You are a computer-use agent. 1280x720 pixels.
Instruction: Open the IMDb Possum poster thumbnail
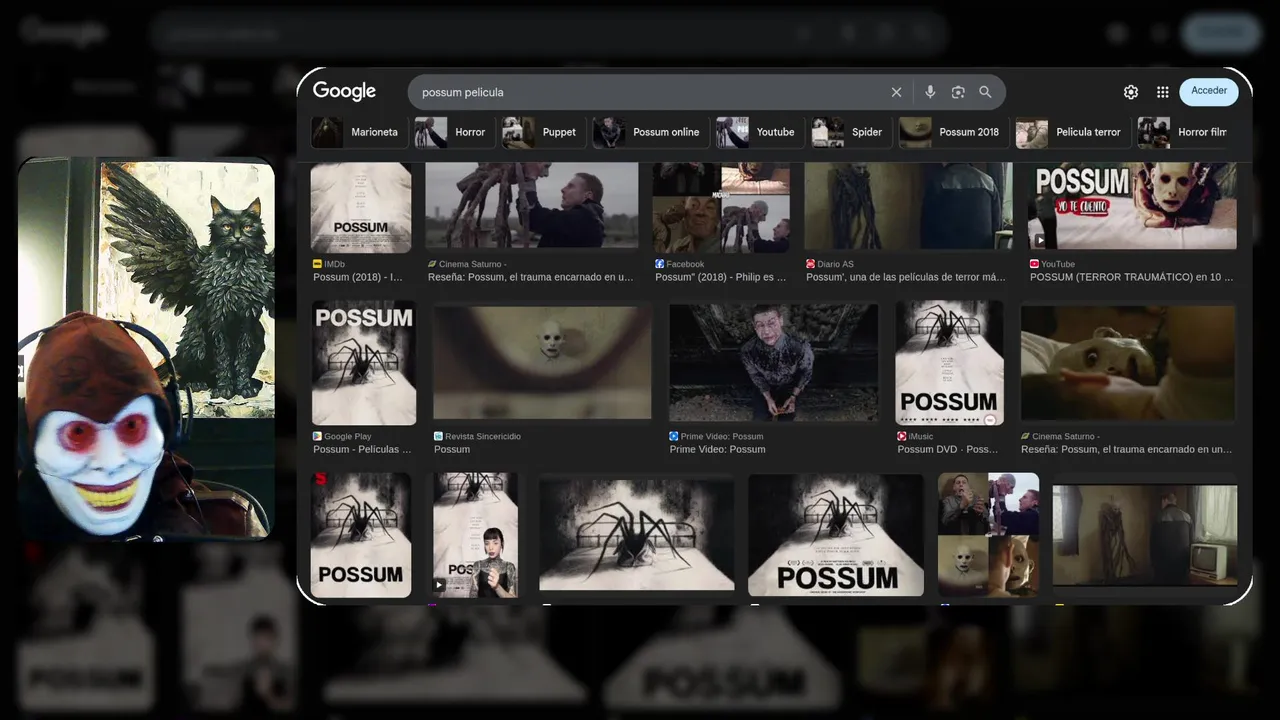coord(360,207)
